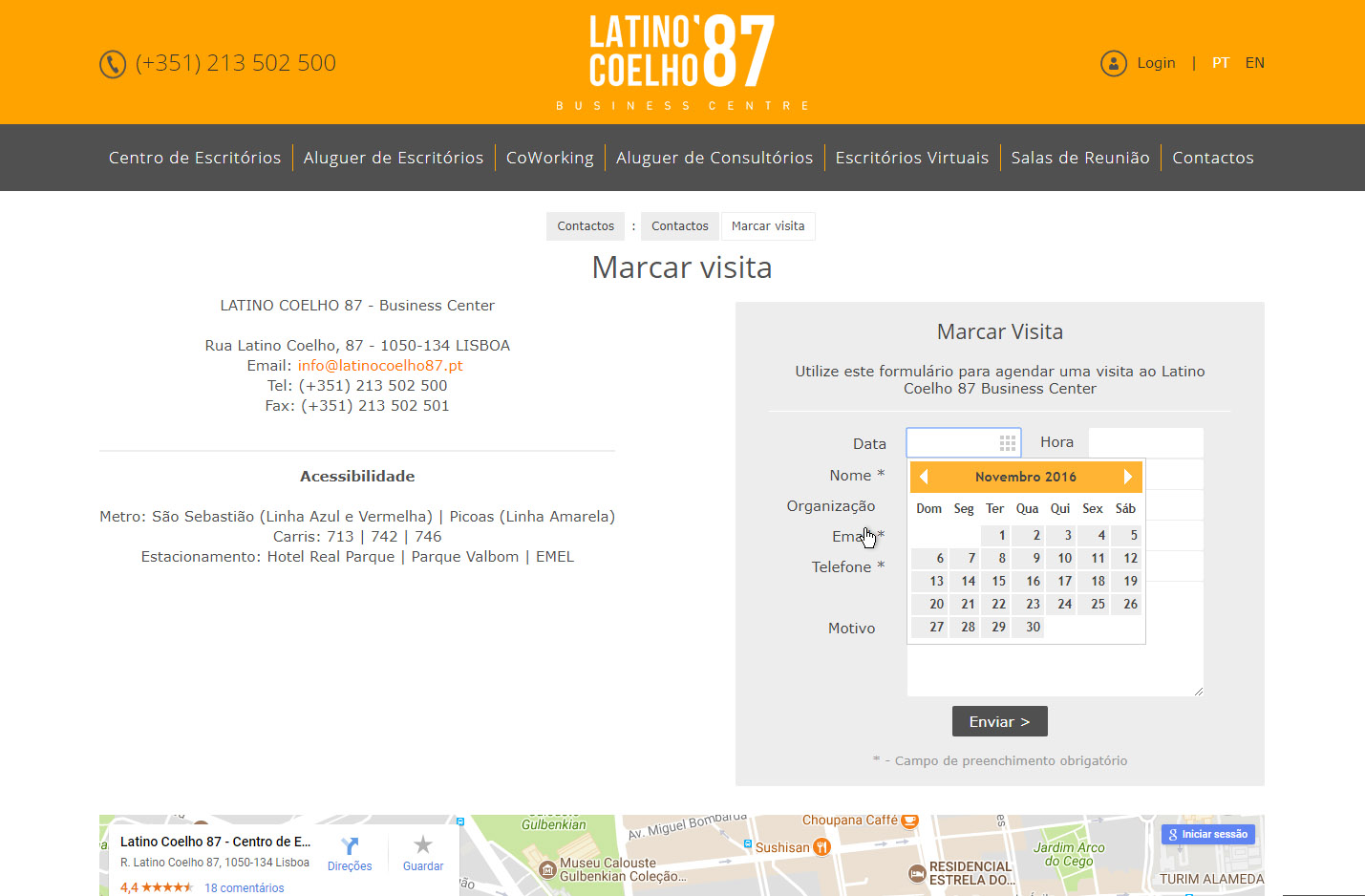The width and height of the screenshot is (1365, 896).
Task: Open the Hora time field
Action: click(1144, 442)
